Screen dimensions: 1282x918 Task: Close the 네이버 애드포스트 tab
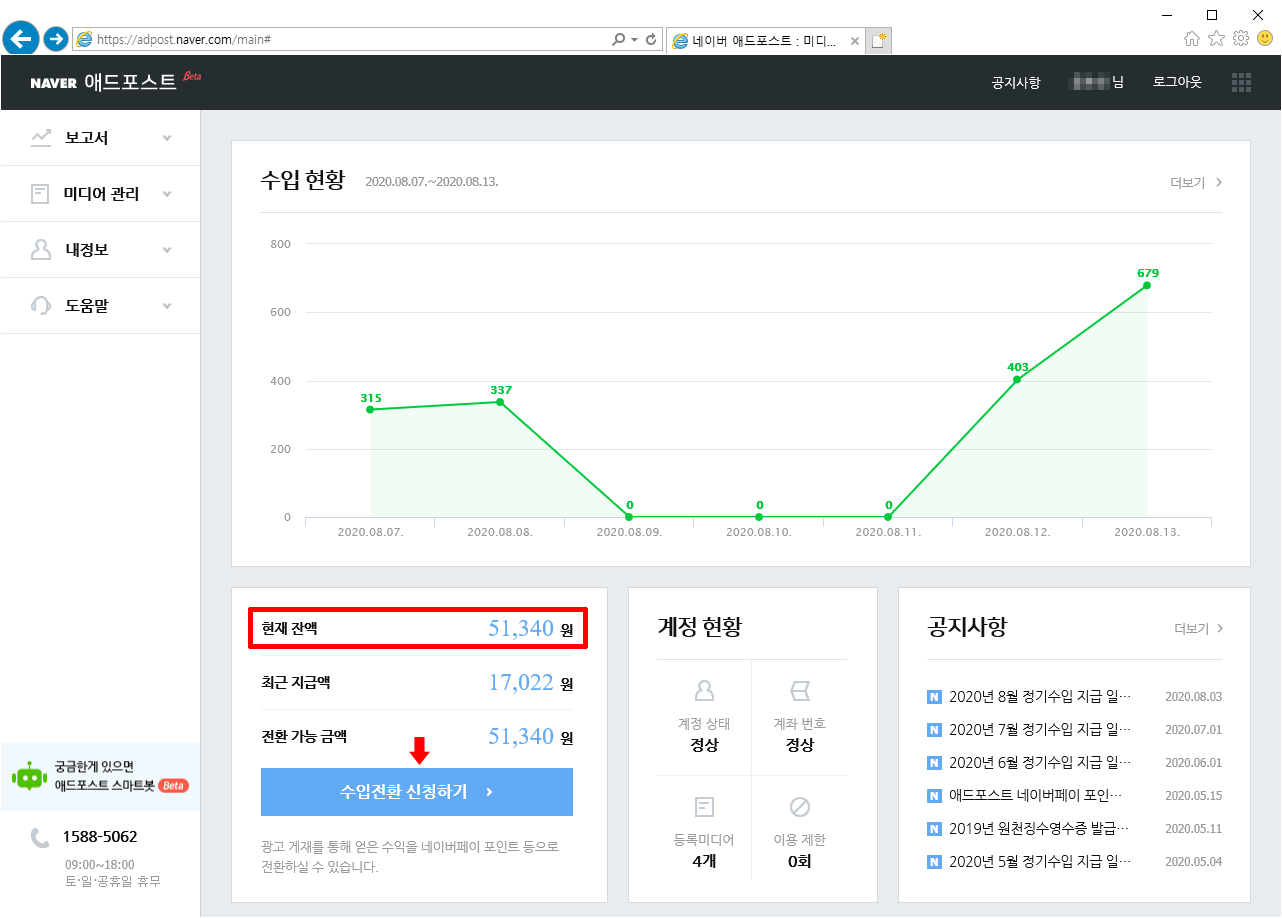coord(854,41)
